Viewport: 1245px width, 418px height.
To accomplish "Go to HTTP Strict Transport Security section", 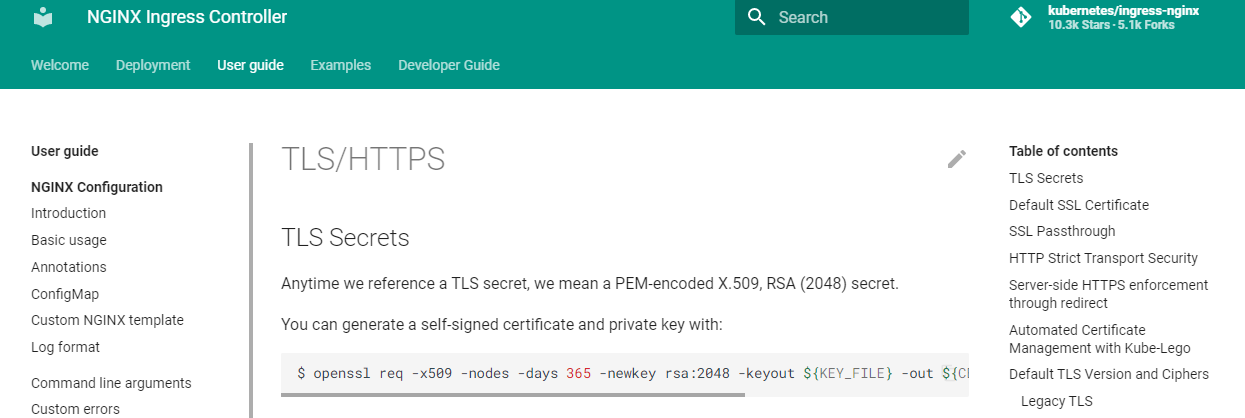I will pyautogui.click(x=1103, y=258).
